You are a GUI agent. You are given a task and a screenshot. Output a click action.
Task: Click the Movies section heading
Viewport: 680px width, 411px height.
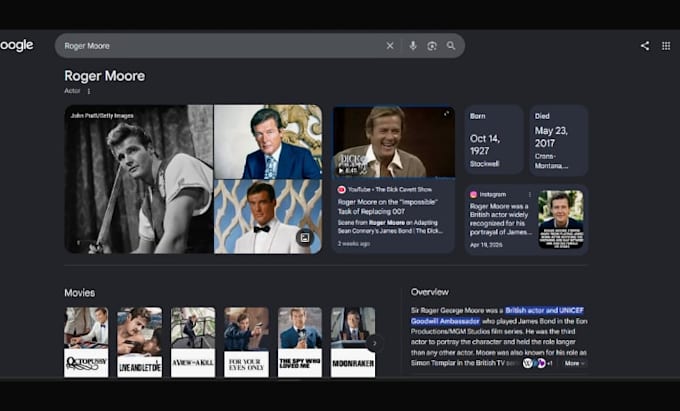(79, 293)
